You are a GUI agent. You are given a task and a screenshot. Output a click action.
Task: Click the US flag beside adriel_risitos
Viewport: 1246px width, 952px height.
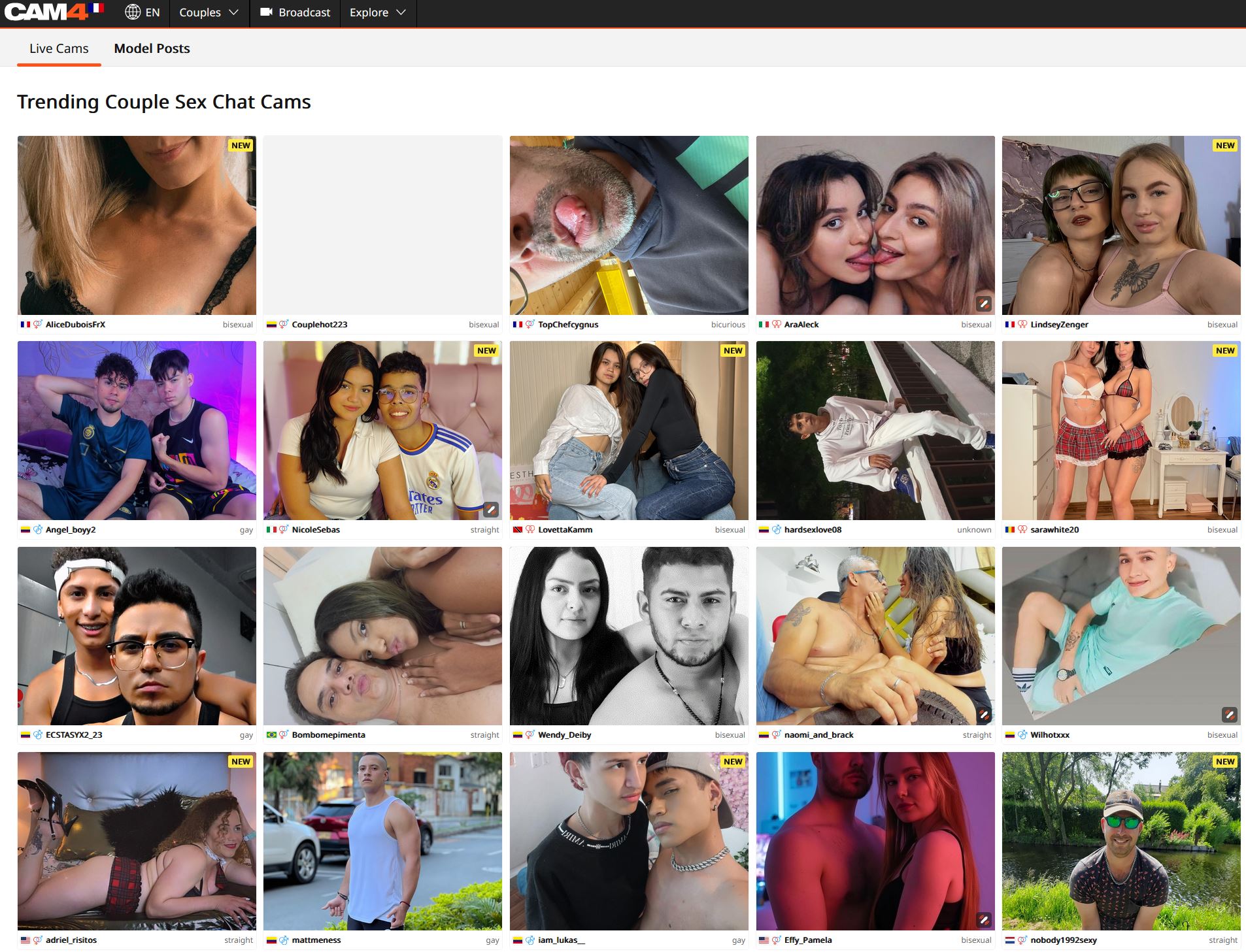tap(25, 940)
